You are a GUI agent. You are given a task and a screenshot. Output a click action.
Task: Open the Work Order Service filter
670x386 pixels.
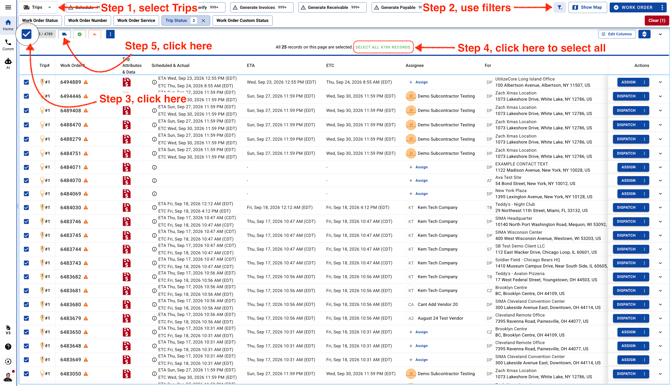(136, 21)
